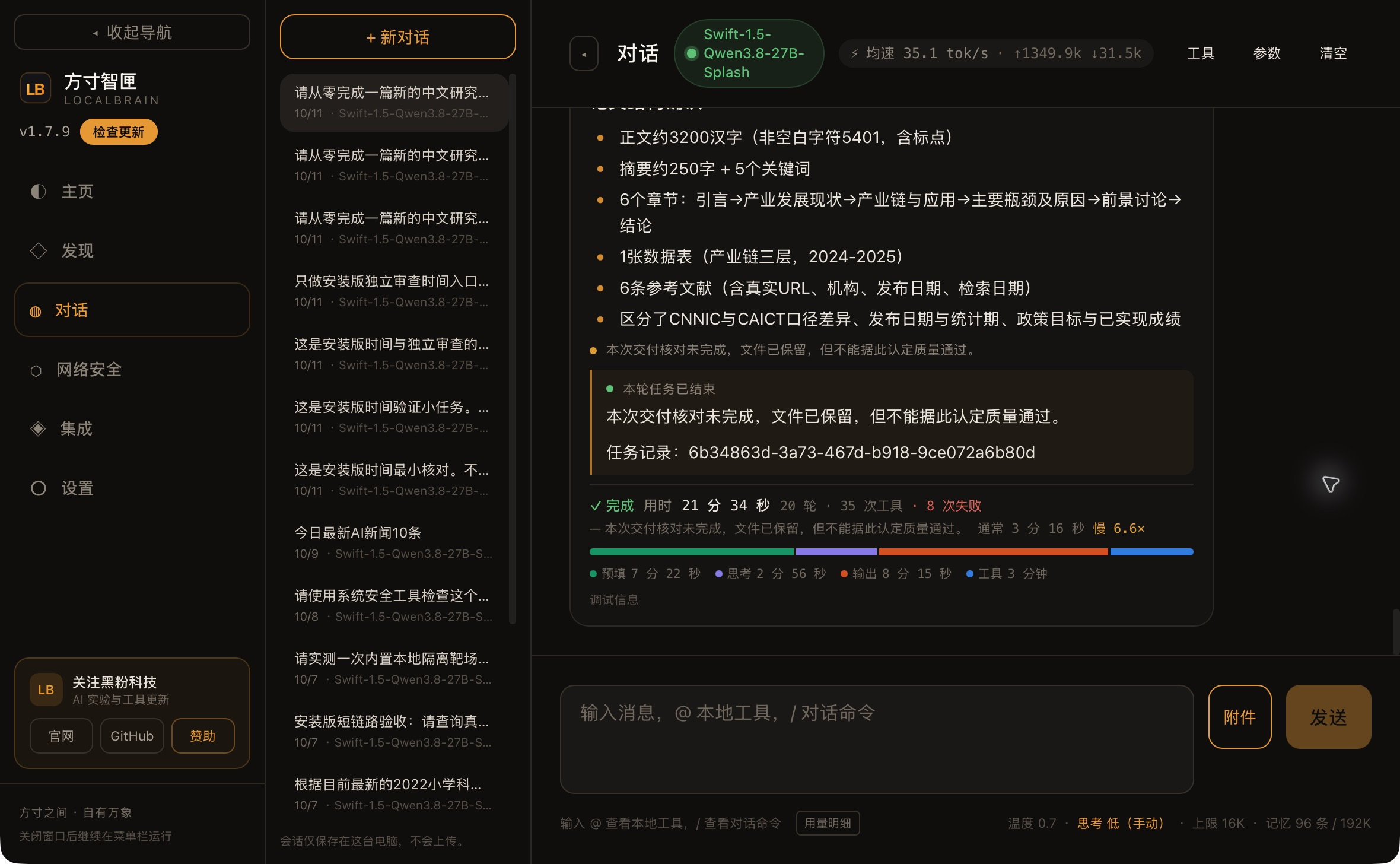Click the 任务记录 ID 6b34863d text

click(x=820, y=452)
